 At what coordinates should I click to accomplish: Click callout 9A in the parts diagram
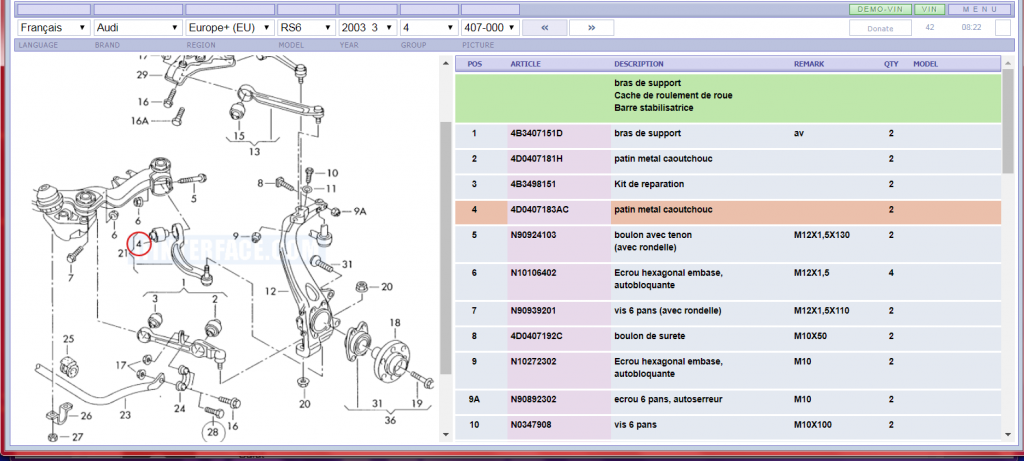360,212
